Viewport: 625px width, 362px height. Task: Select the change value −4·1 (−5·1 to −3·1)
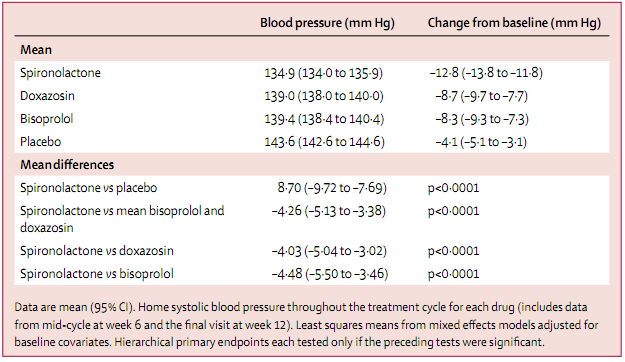pyautogui.click(x=481, y=142)
